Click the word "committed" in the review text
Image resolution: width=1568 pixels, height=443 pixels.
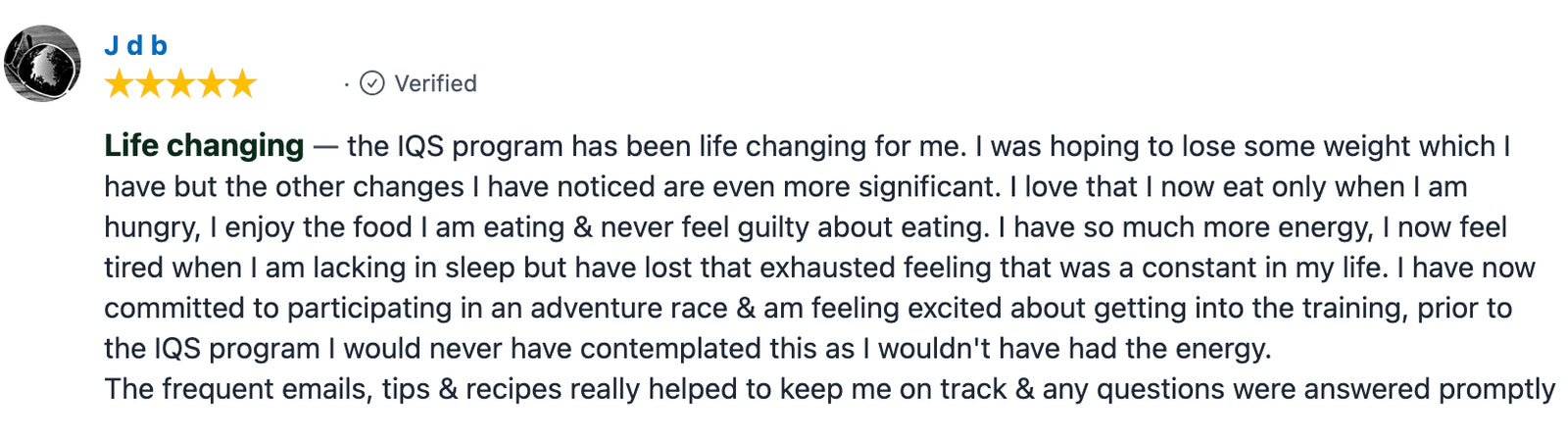point(175,308)
